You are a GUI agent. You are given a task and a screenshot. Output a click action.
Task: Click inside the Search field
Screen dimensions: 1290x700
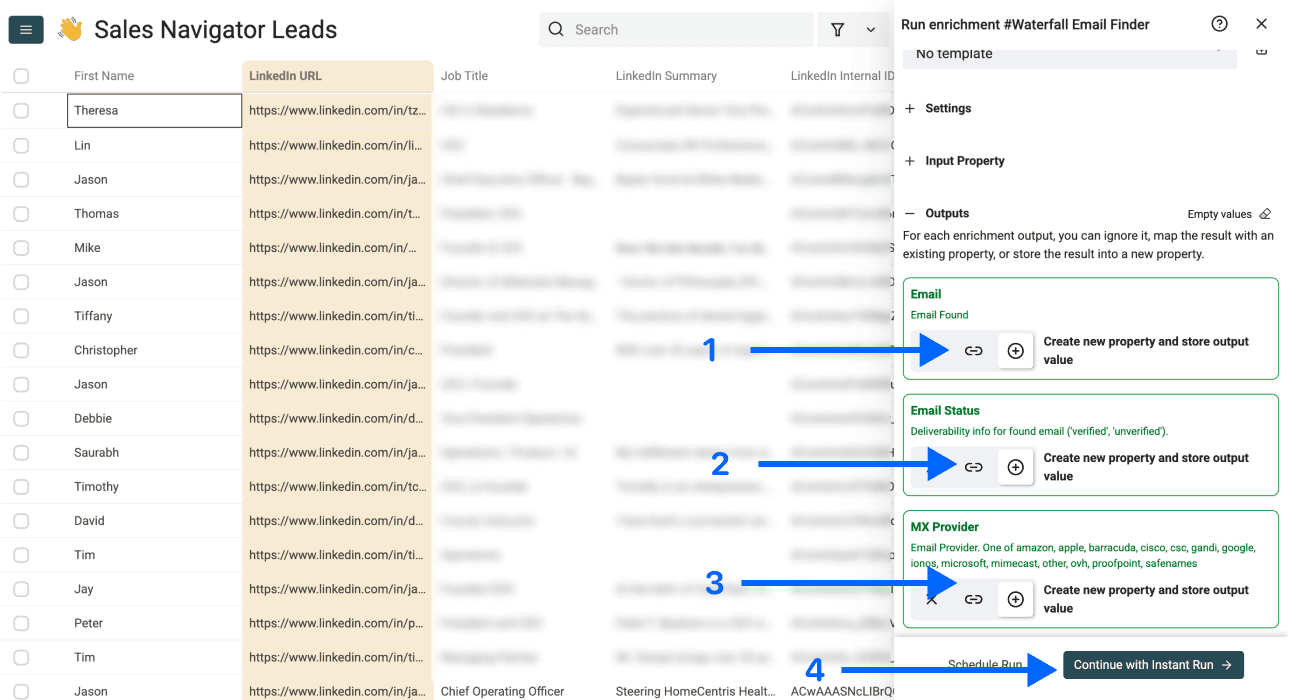676,29
